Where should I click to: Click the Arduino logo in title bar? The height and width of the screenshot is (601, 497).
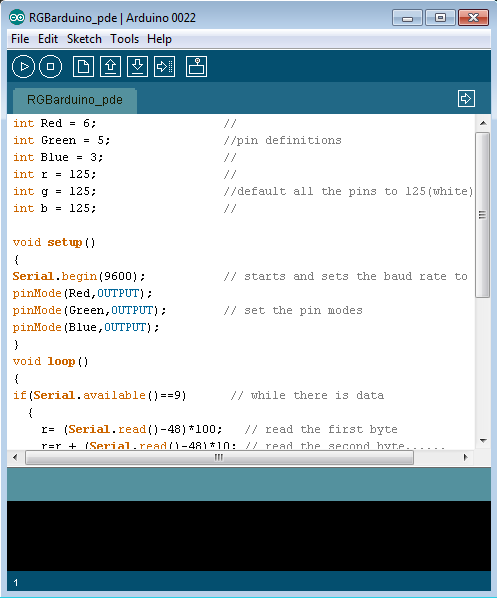click(17, 18)
